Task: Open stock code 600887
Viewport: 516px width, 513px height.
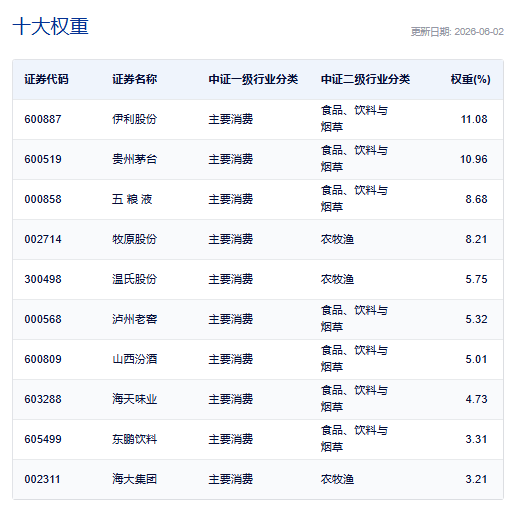Action: pyautogui.click(x=43, y=119)
